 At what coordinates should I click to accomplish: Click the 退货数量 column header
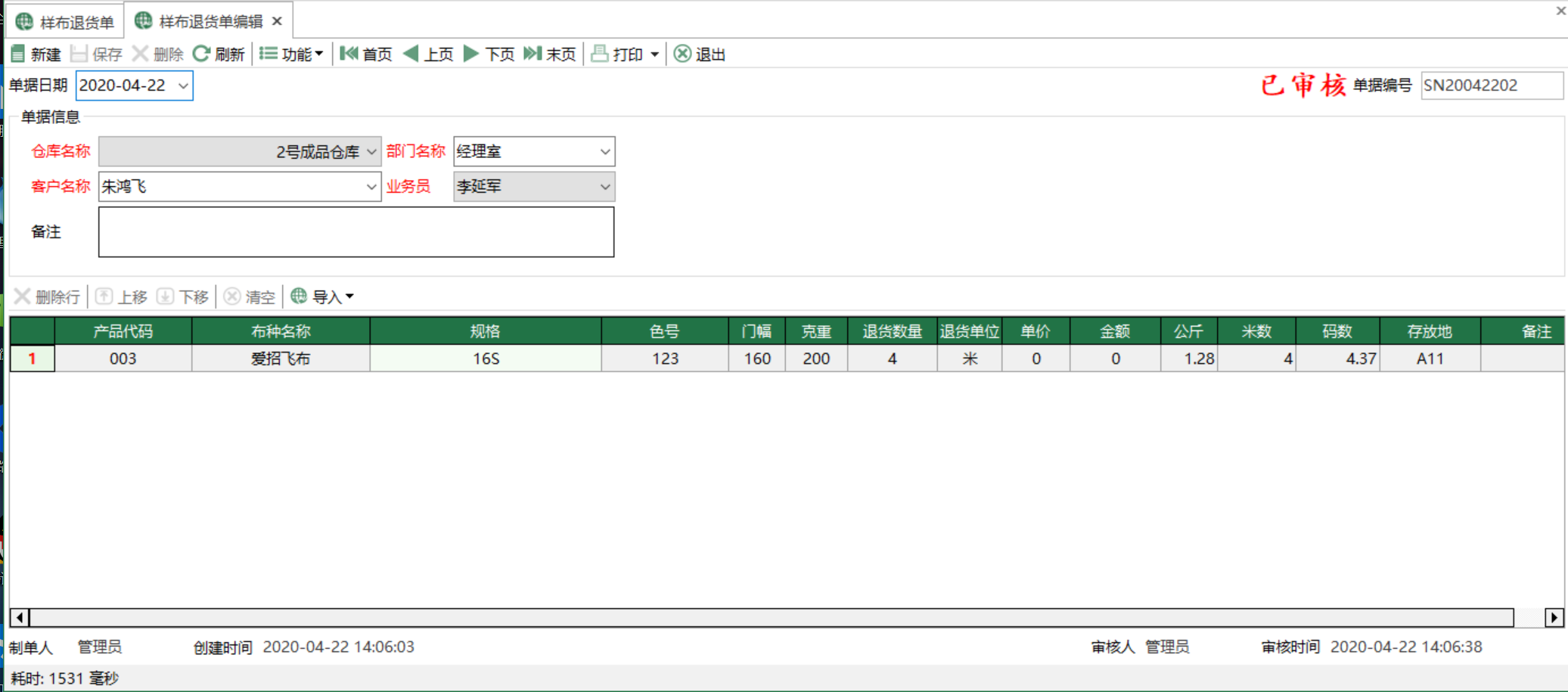click(893, 331)
